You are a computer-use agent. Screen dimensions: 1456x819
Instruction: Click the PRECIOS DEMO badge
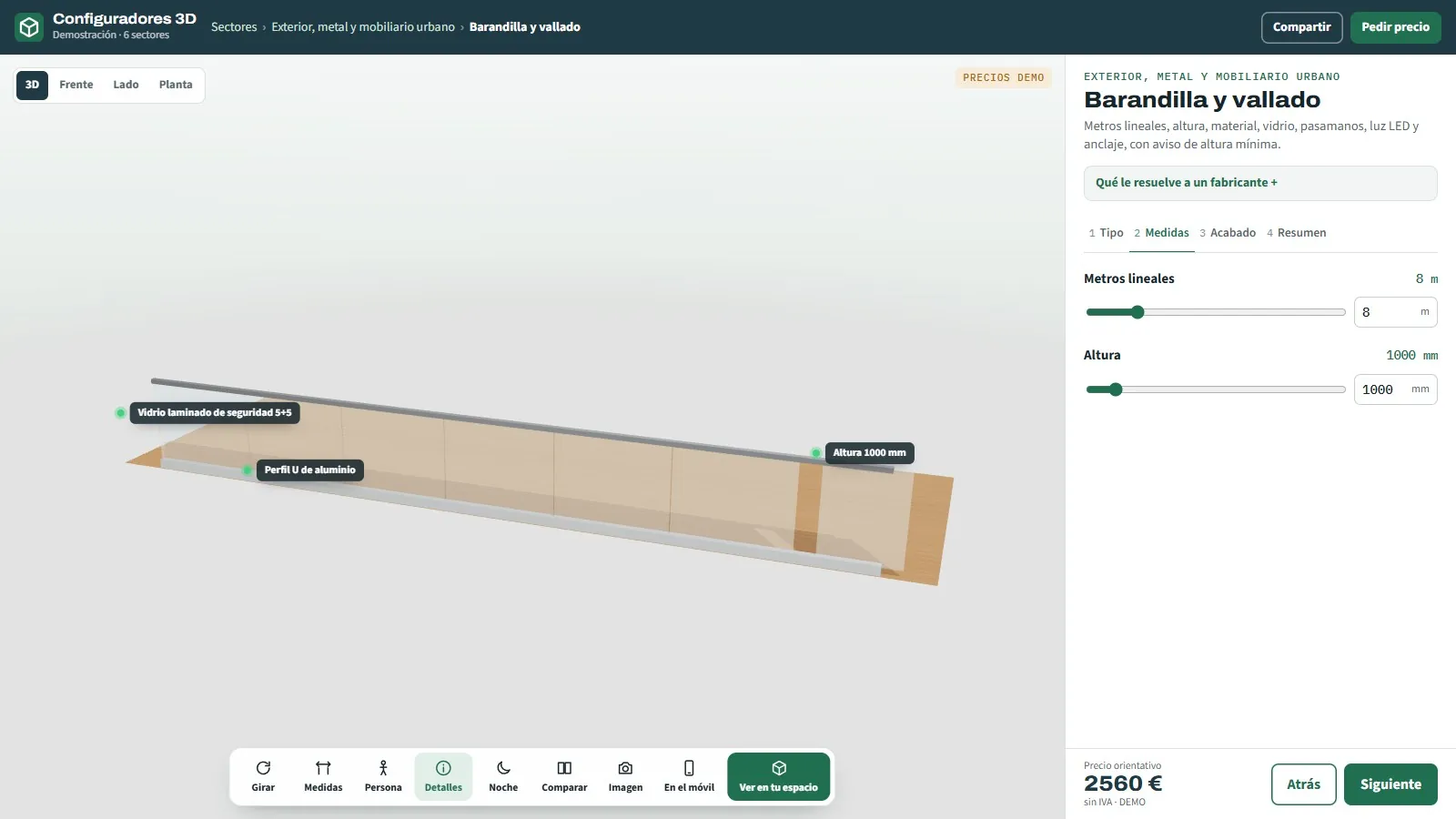coord(1004,78)
